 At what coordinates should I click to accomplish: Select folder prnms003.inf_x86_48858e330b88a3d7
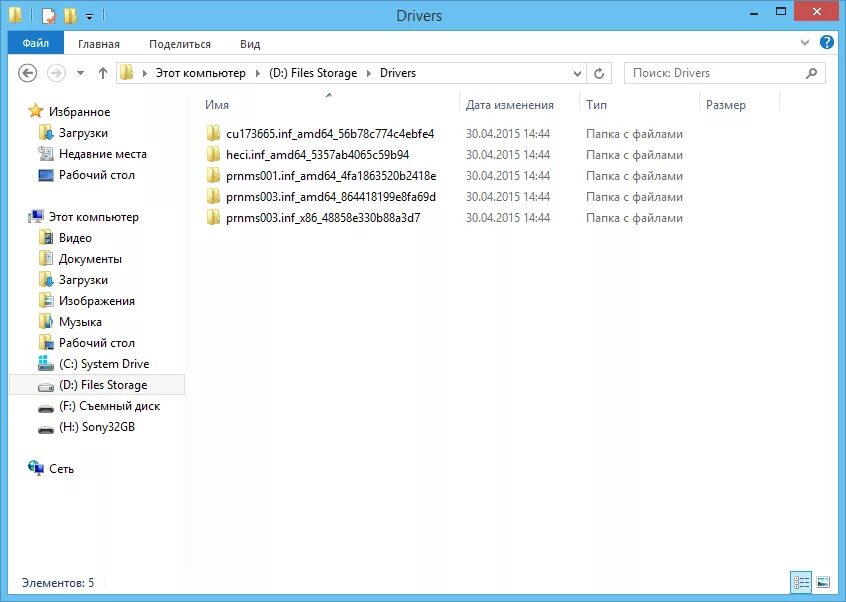[x=323, y=218]
